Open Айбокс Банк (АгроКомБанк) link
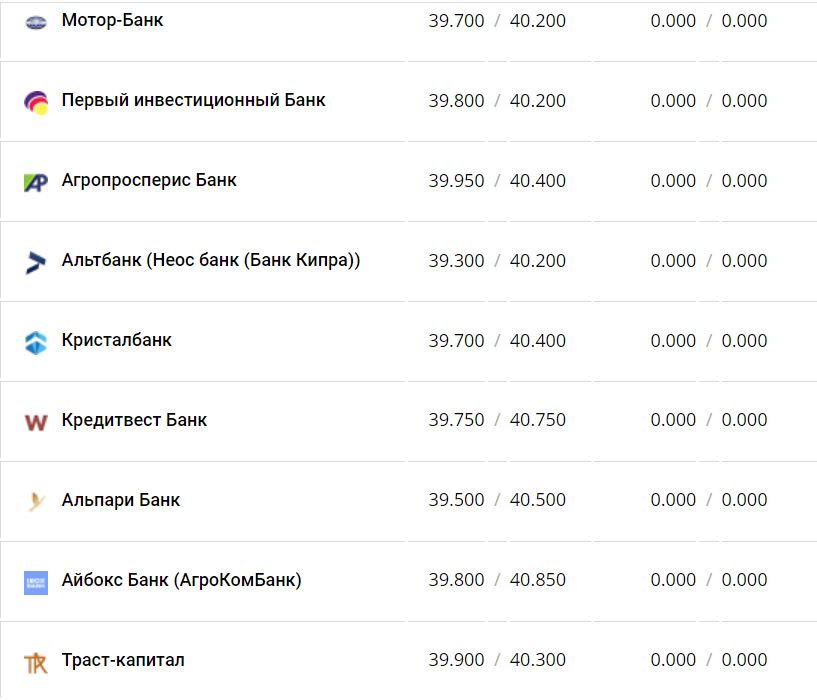 [x=181, y=580]
